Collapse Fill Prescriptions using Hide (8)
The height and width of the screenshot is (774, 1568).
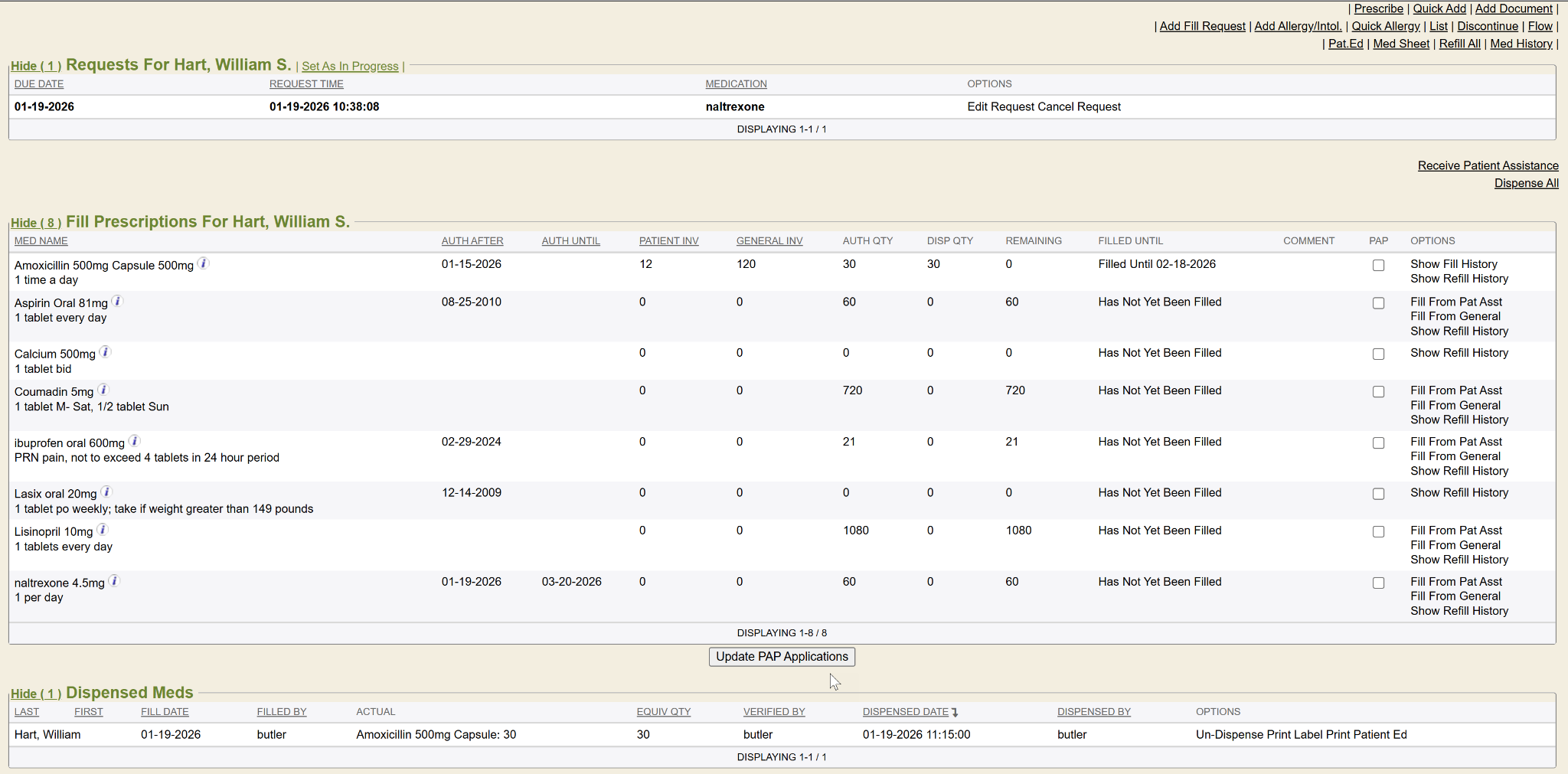[36, 224]
